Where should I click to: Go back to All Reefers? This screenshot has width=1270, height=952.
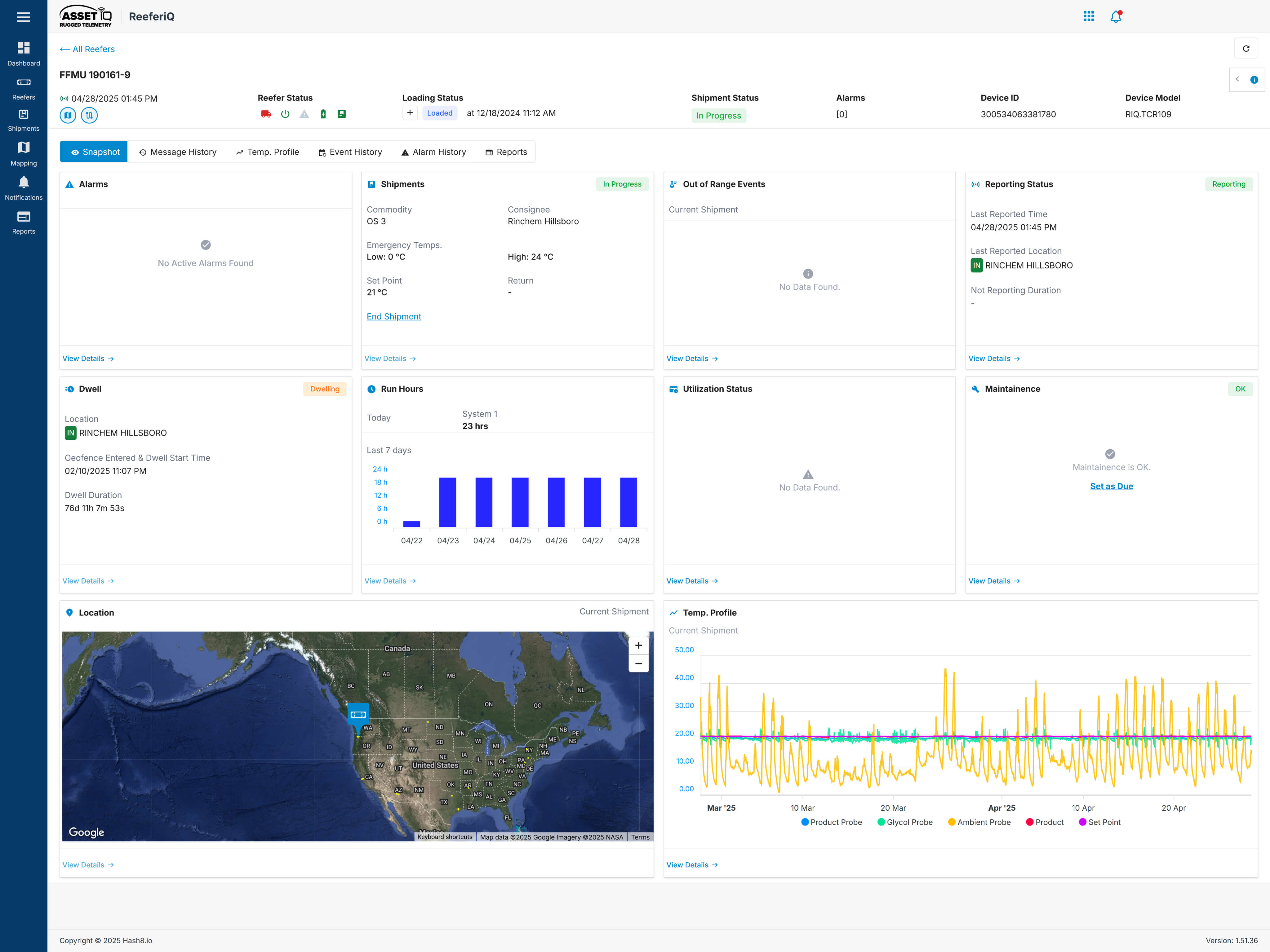click(87, 49)
